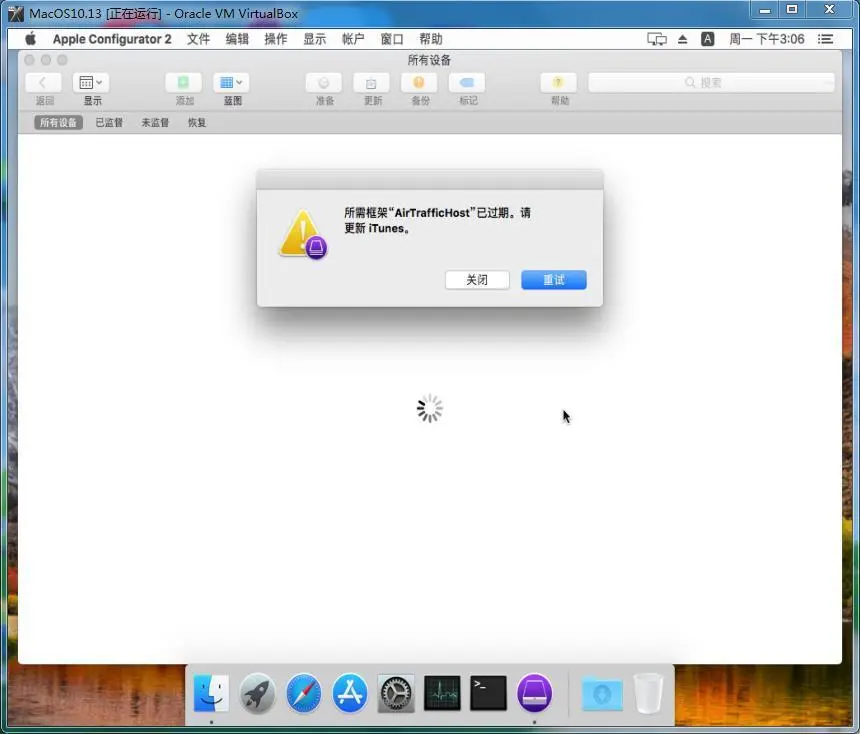
Task: Maximize the VirtualBox window
Action: pyautogui.click(x=792, y=10)
